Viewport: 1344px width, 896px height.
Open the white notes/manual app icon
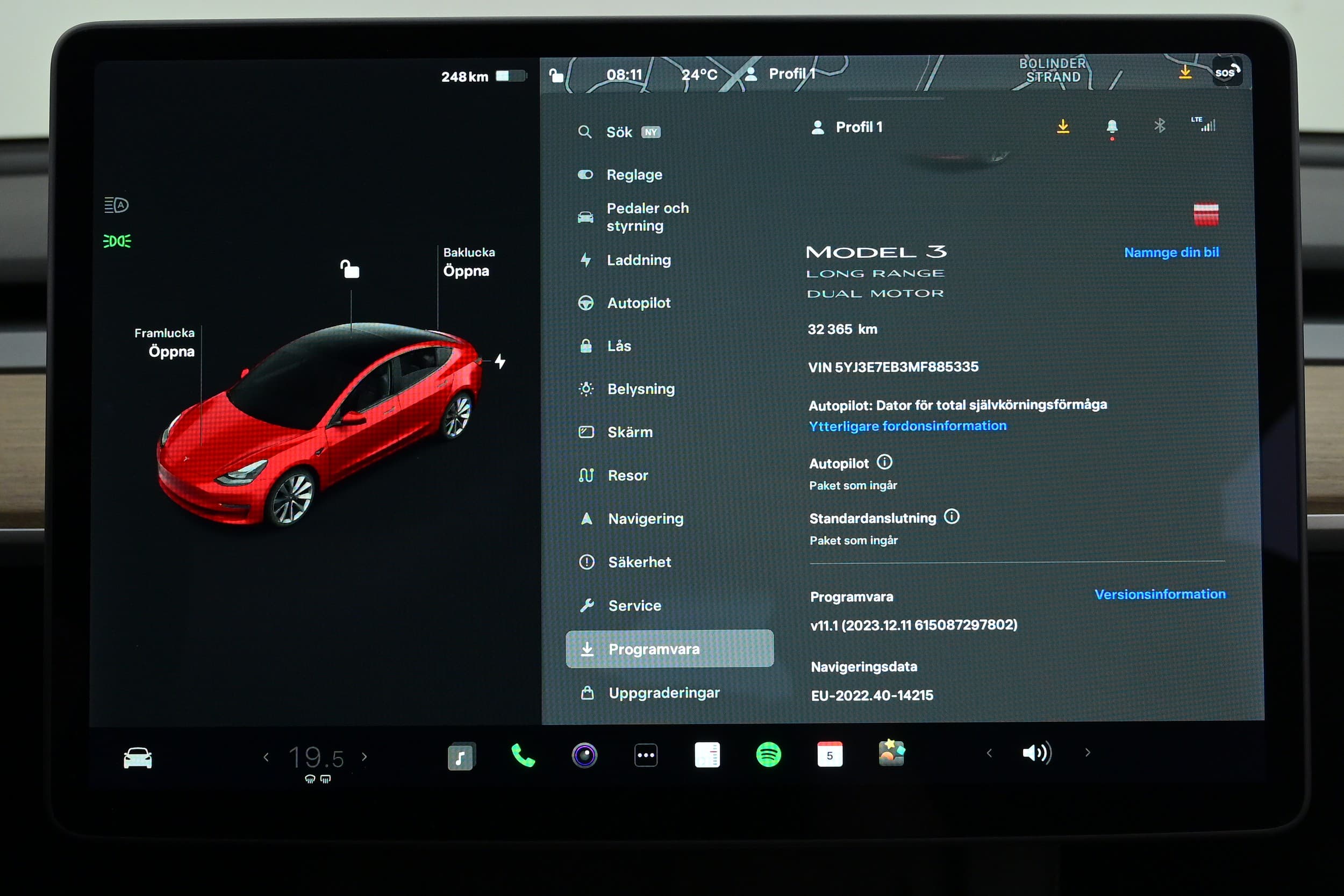coord(707,755)
